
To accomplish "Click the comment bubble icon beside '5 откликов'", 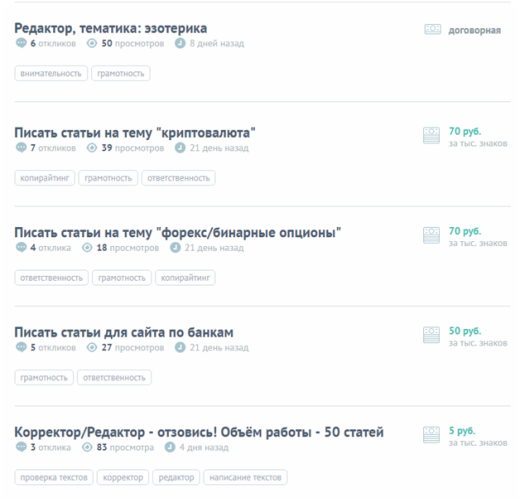I will click(x=21, y=348).
